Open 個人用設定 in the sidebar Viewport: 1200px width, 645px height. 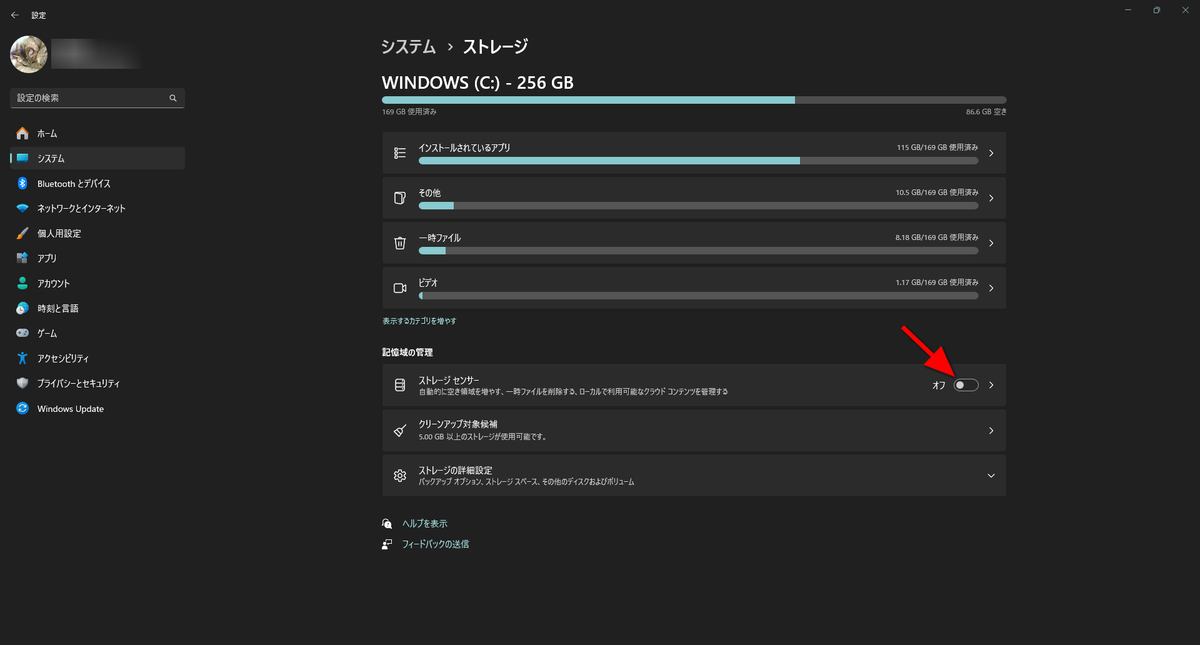click(97, 233)
